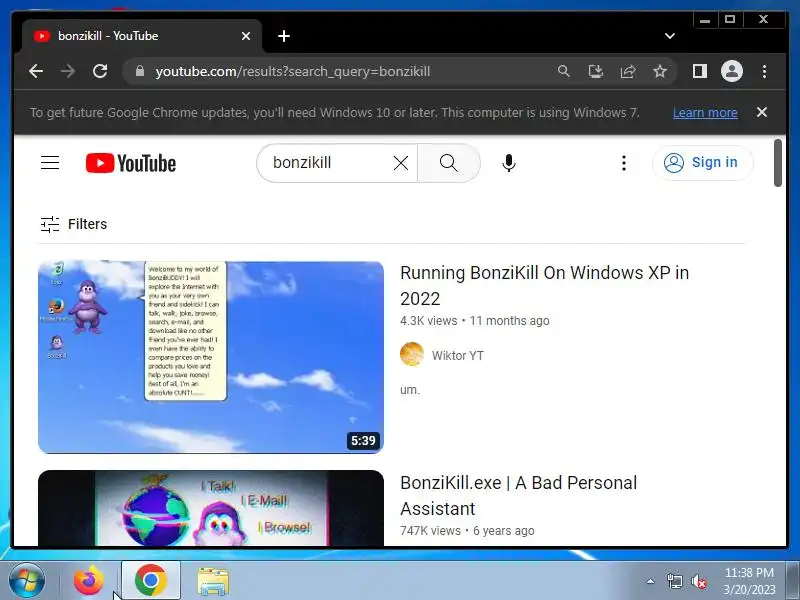Open the network tray icon

[674, 581]
